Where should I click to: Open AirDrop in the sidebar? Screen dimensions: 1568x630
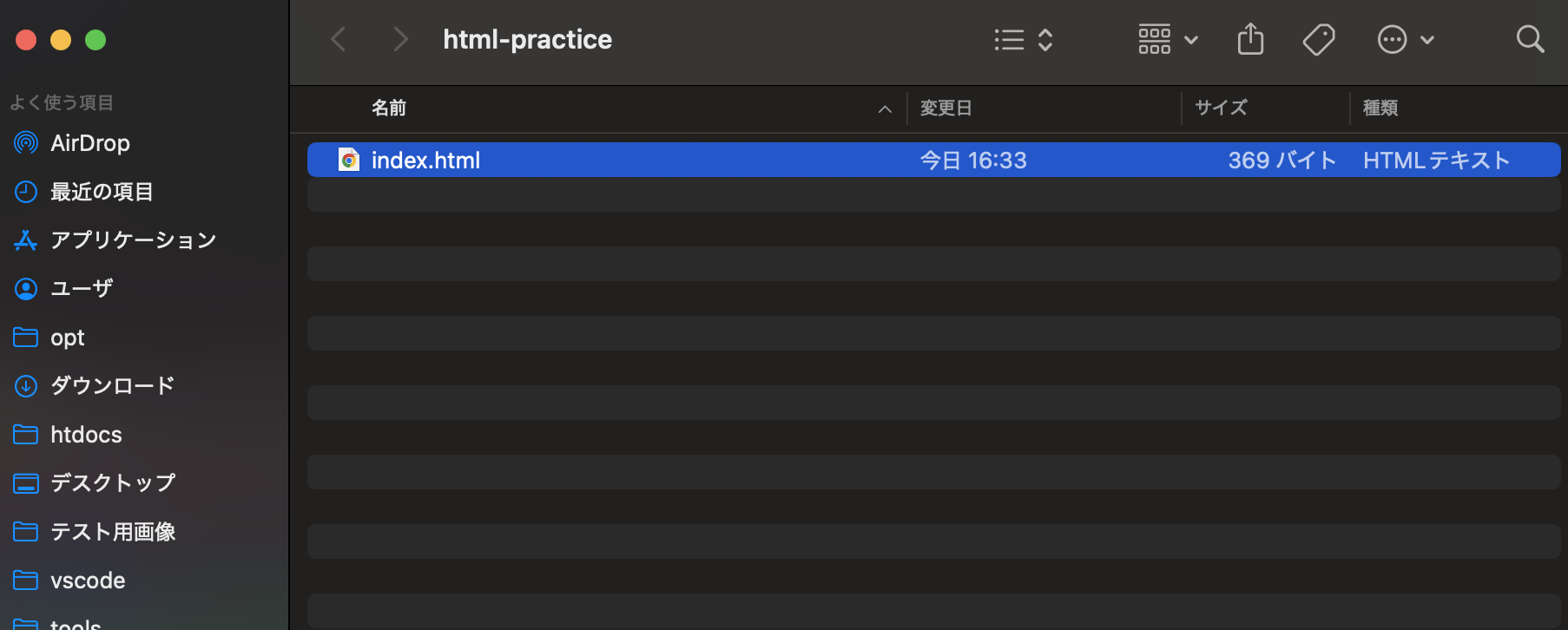pos(89,143)
